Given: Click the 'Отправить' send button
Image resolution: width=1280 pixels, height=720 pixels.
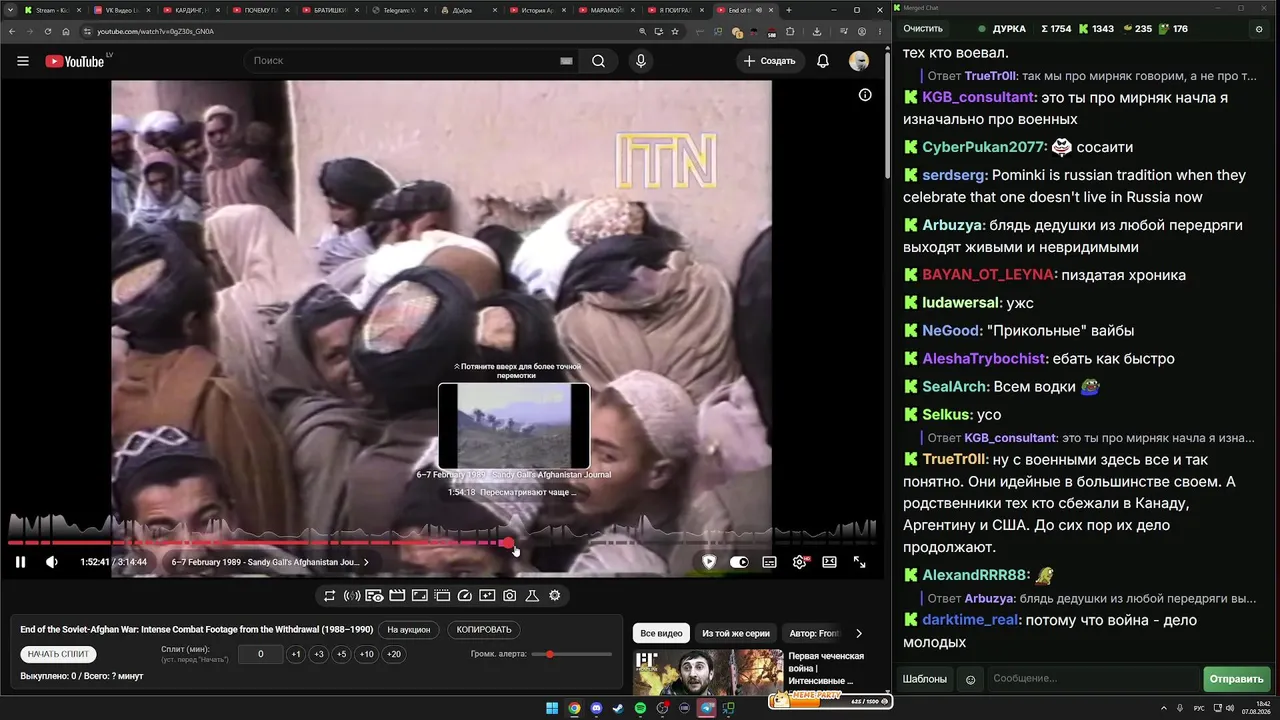Looking at the screenshot, I should 1237,679.
